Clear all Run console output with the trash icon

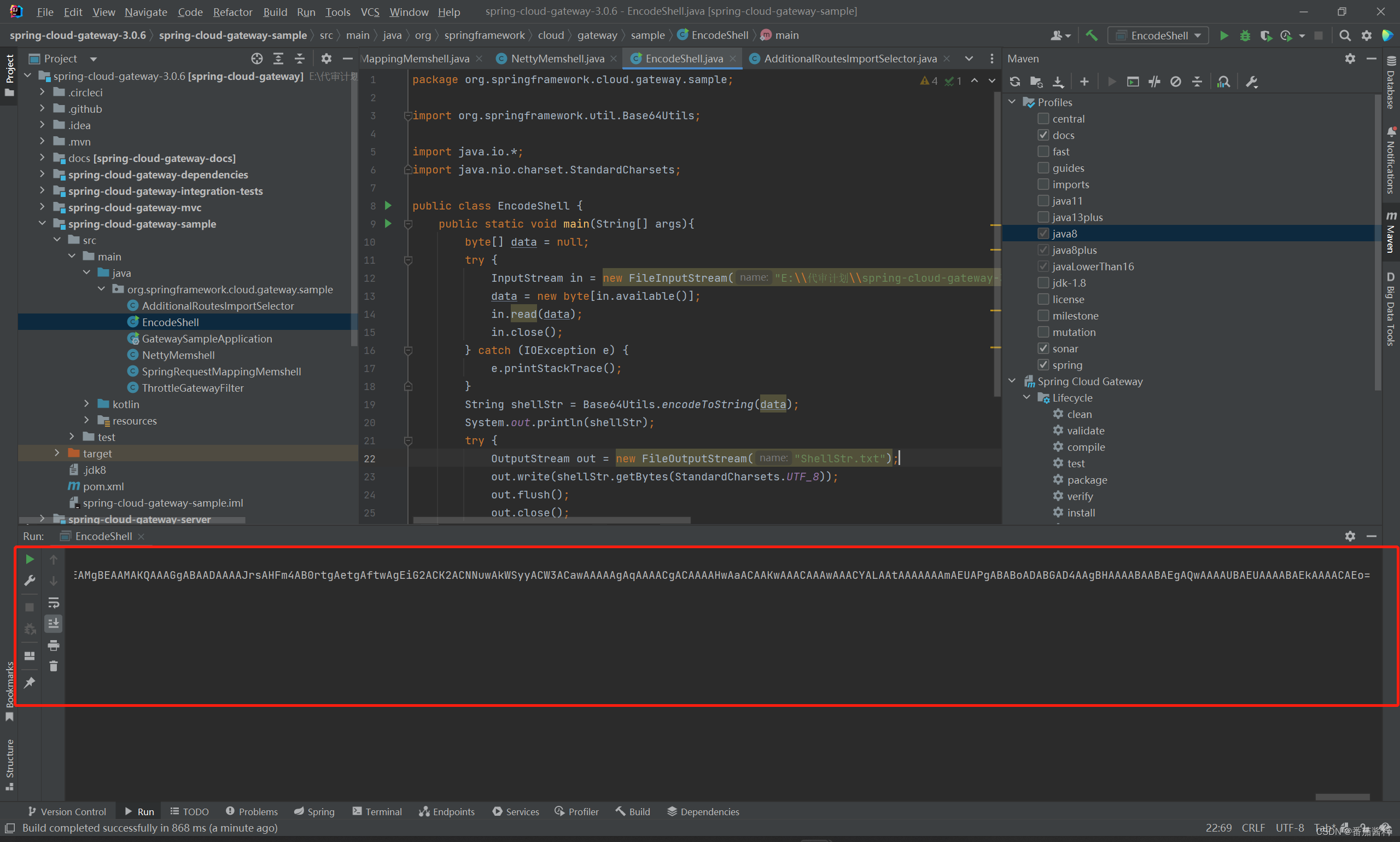53,666
